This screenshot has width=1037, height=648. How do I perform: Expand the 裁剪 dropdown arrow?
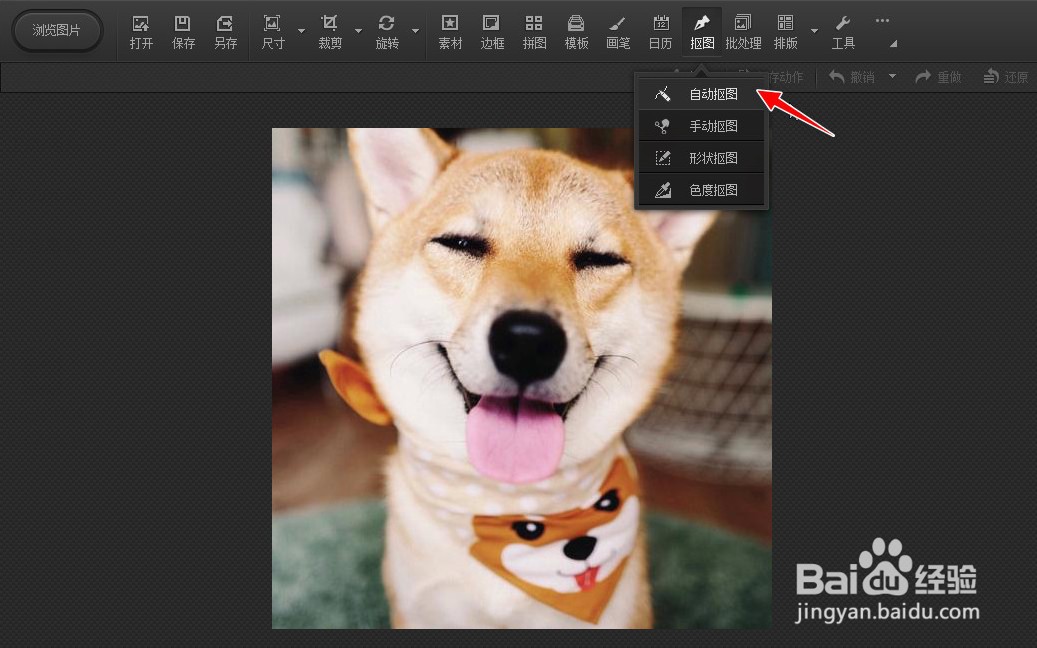(x=358, y=31)
